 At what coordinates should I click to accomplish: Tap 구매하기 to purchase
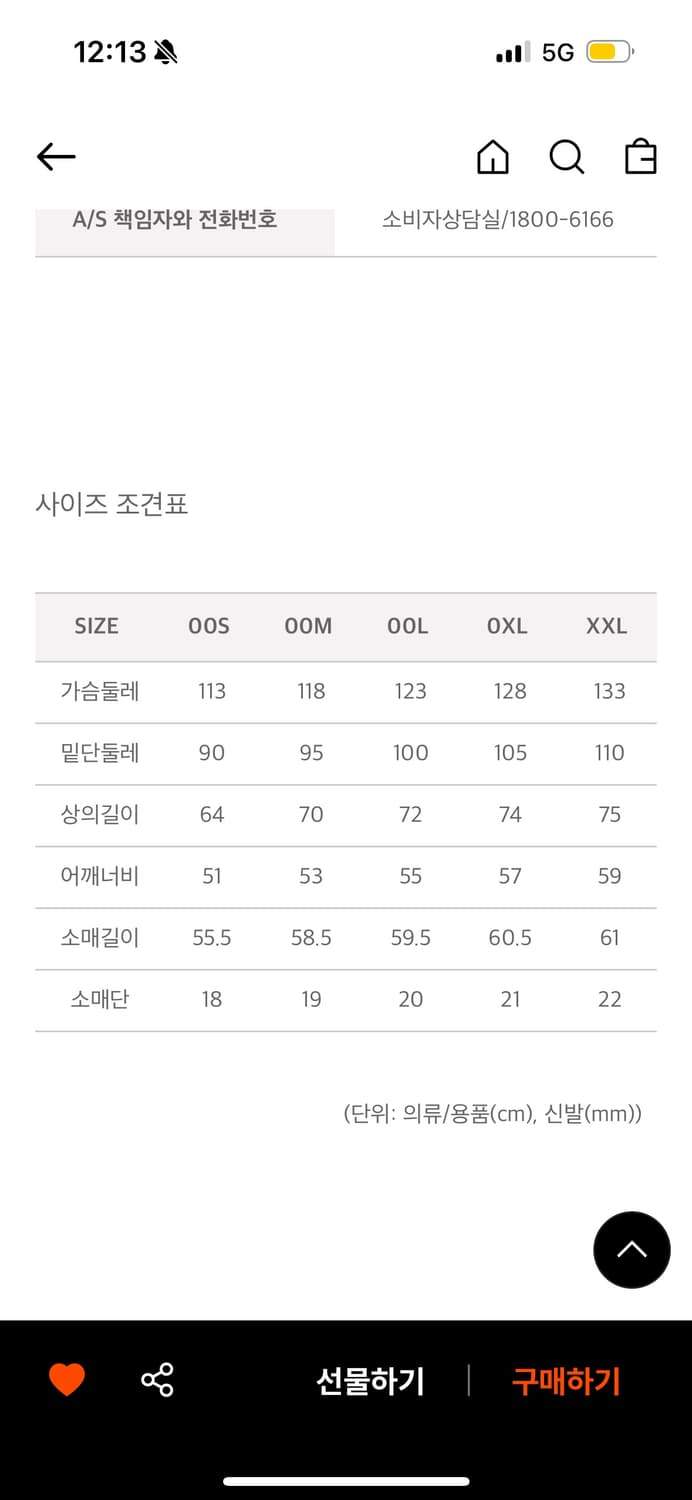pyautogui.click(x=565, y=1382)
